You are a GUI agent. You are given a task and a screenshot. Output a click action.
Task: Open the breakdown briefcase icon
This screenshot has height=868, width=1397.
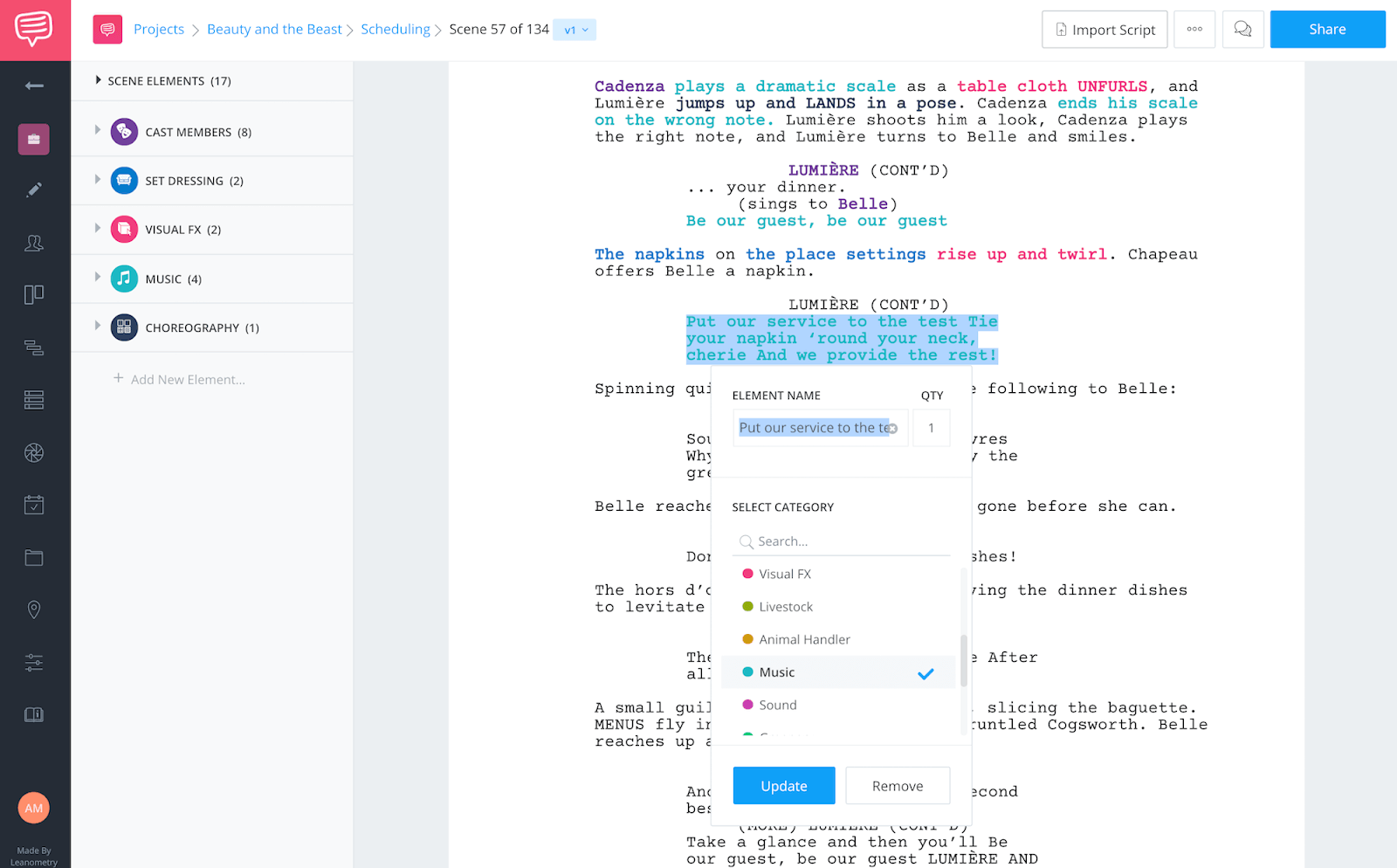click(34, 139)
